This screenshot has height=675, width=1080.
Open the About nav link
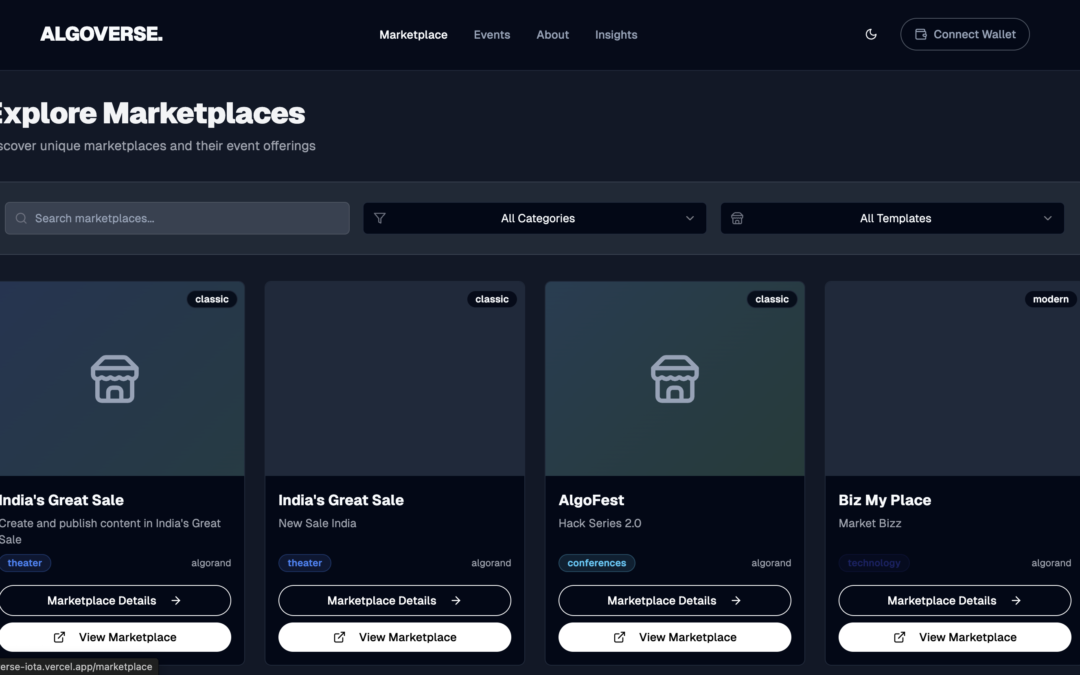(x=552, y=34)
